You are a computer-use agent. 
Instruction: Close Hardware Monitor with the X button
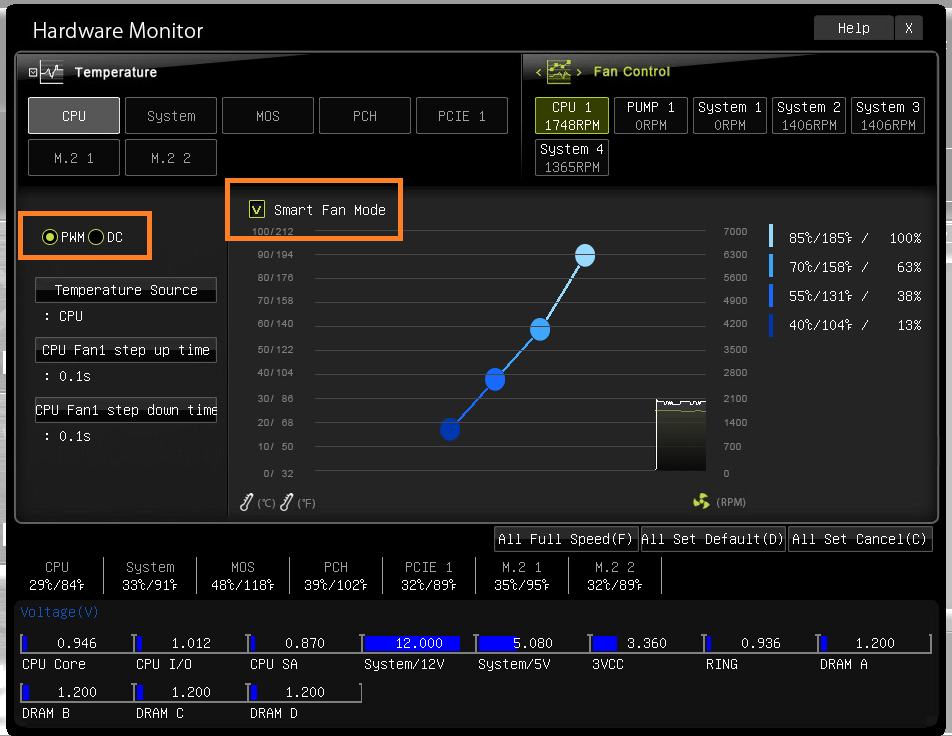click(x=908, y=28)
